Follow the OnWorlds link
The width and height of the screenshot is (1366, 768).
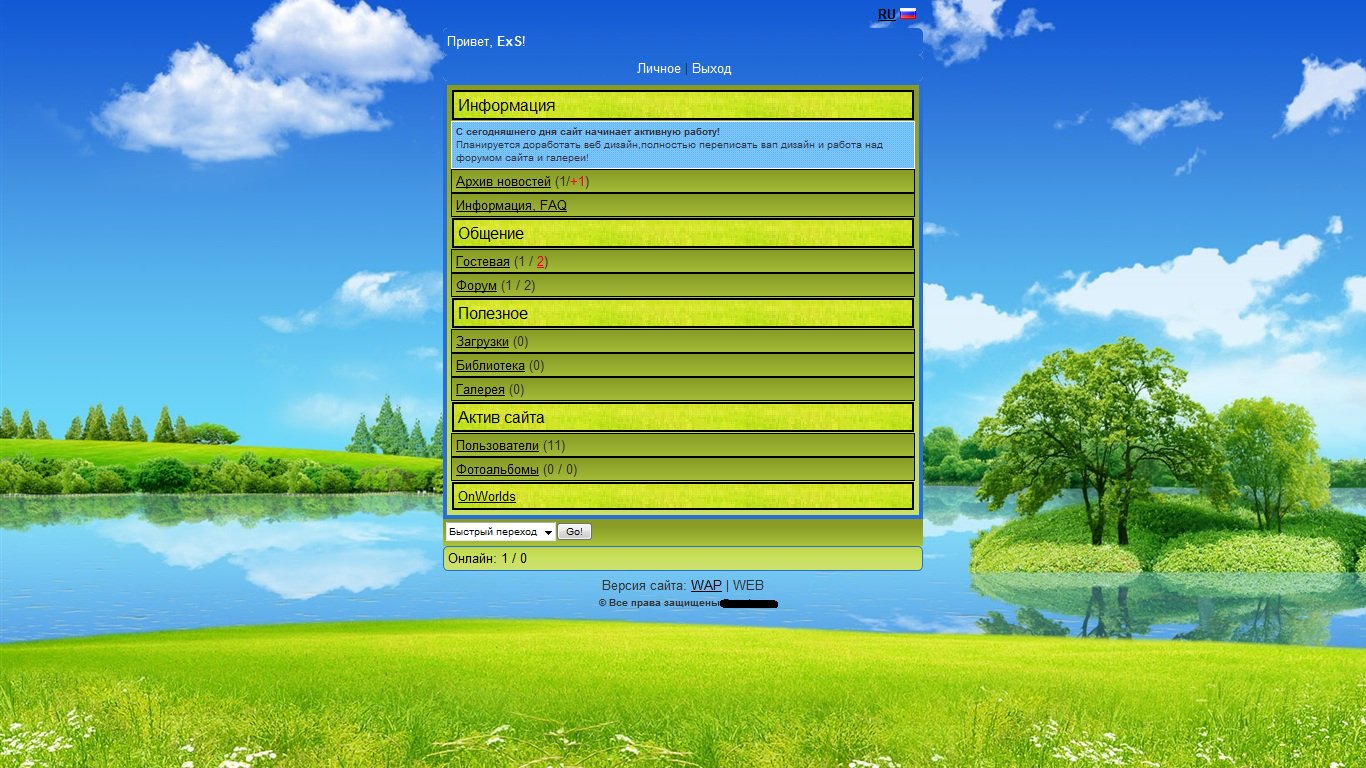[x=487, y=497]
